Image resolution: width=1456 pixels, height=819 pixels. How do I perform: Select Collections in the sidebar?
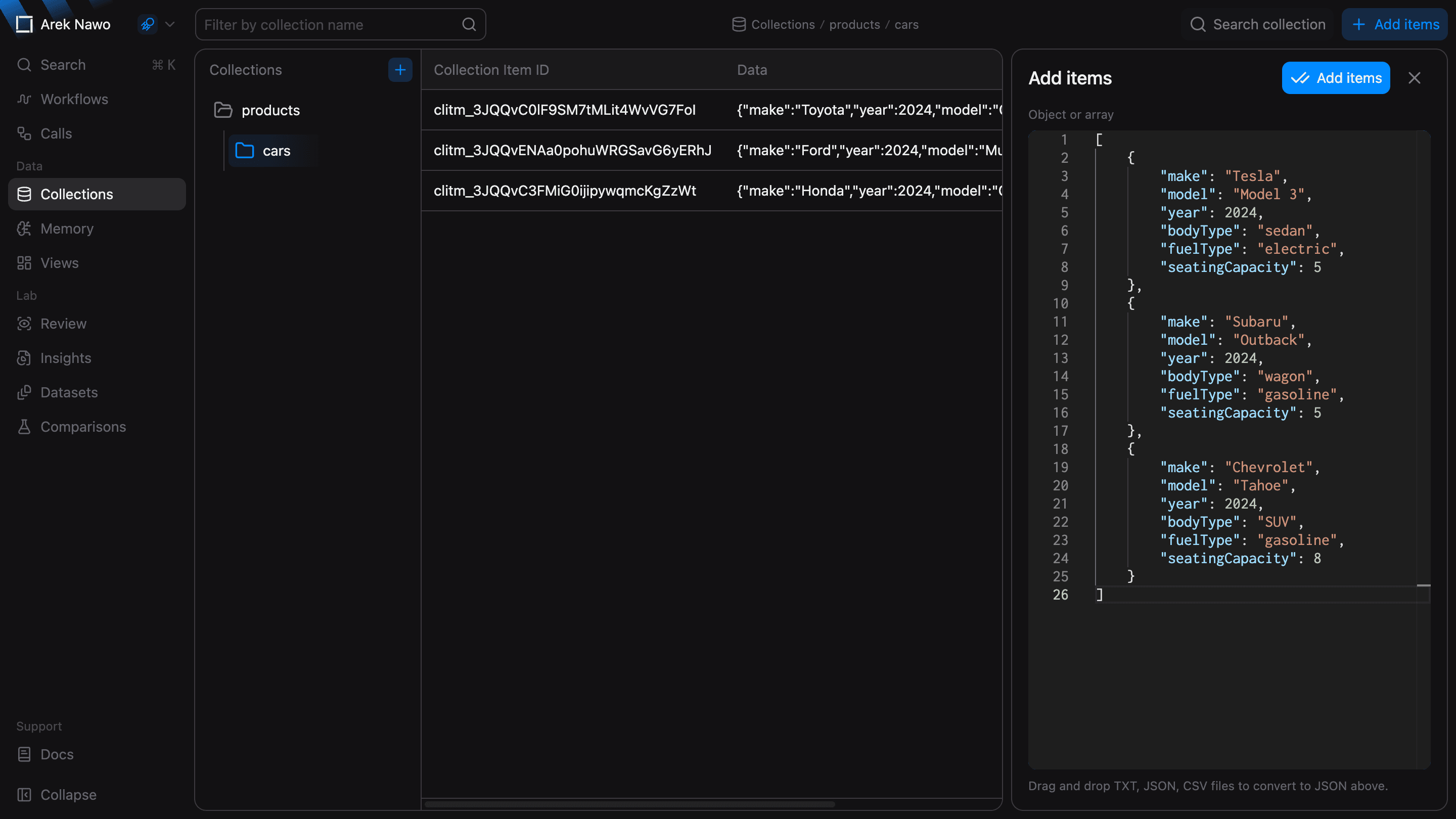click(x=97, y=195)
